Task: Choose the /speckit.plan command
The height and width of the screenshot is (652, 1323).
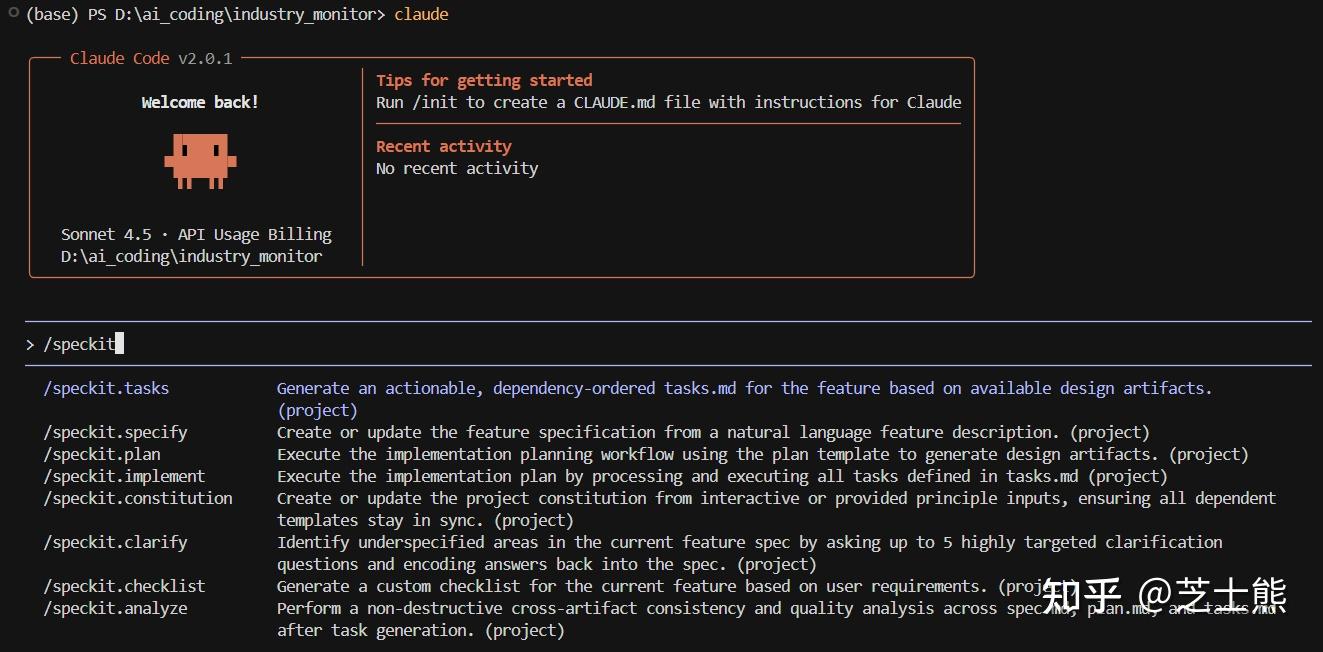Action: [x=101, y=454]
